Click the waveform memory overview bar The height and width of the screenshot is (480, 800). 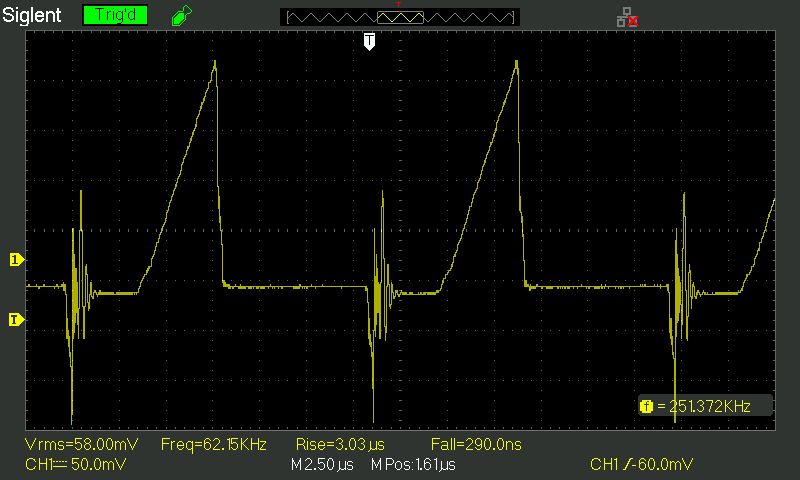pyautogui.click(x=400, y=17)
